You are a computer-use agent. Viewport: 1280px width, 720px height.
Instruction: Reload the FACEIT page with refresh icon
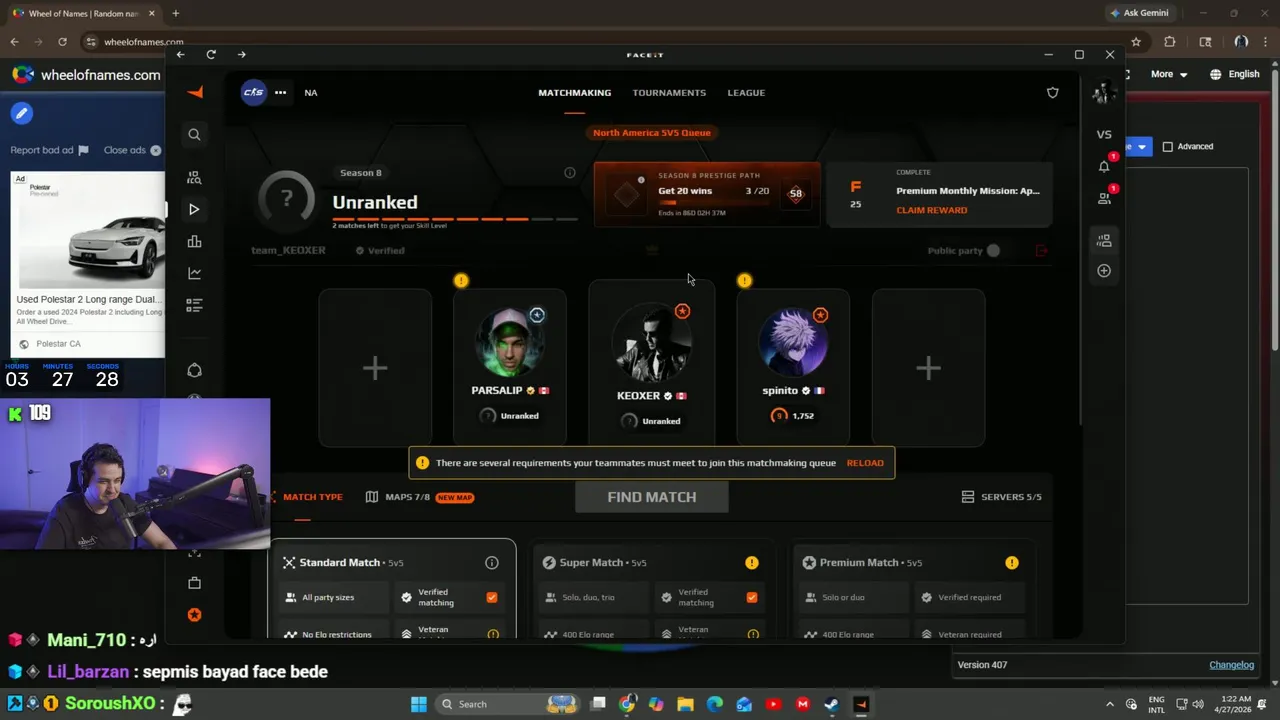pos(211,54)
